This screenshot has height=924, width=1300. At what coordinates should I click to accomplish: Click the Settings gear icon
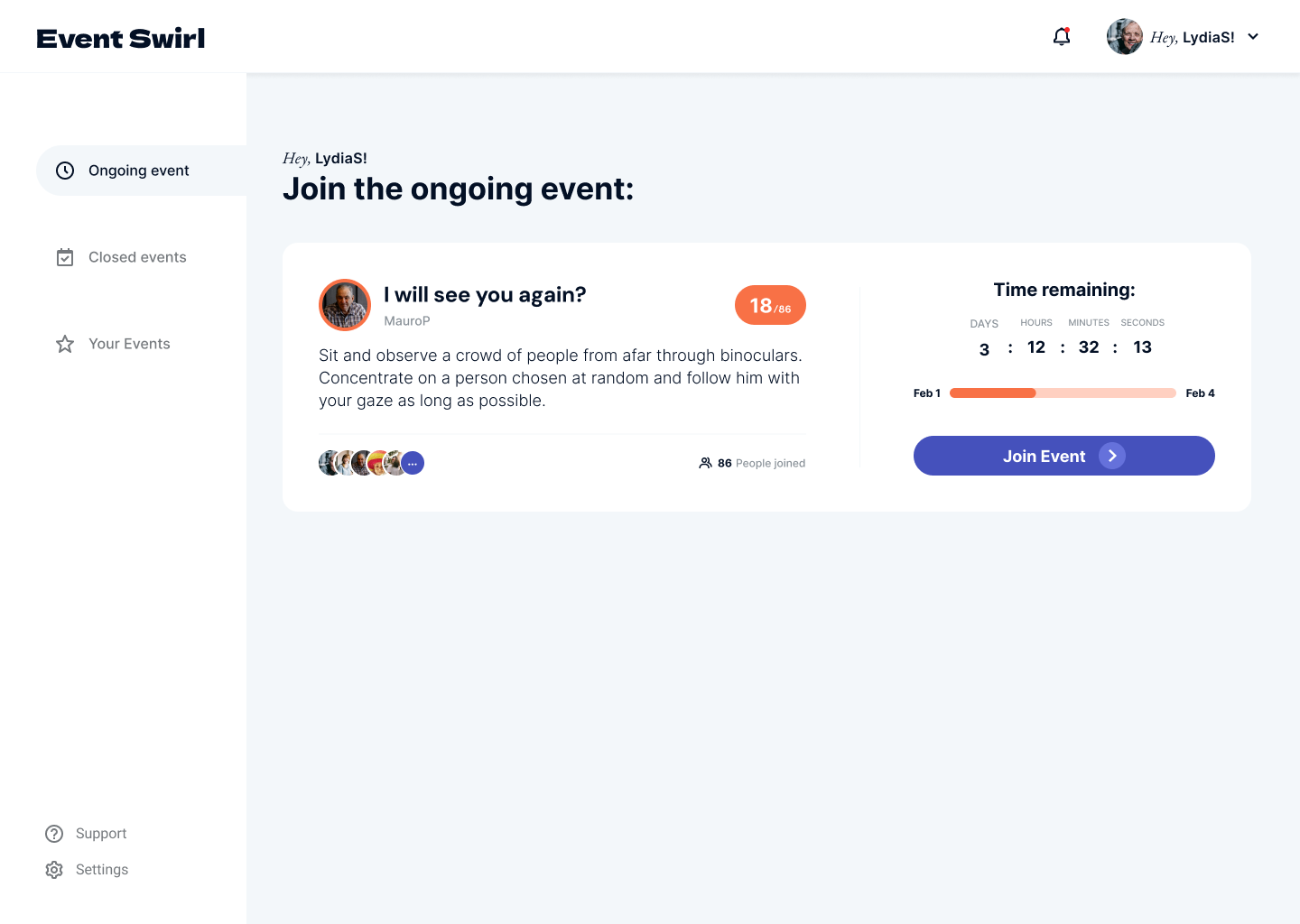pos(54,870)
